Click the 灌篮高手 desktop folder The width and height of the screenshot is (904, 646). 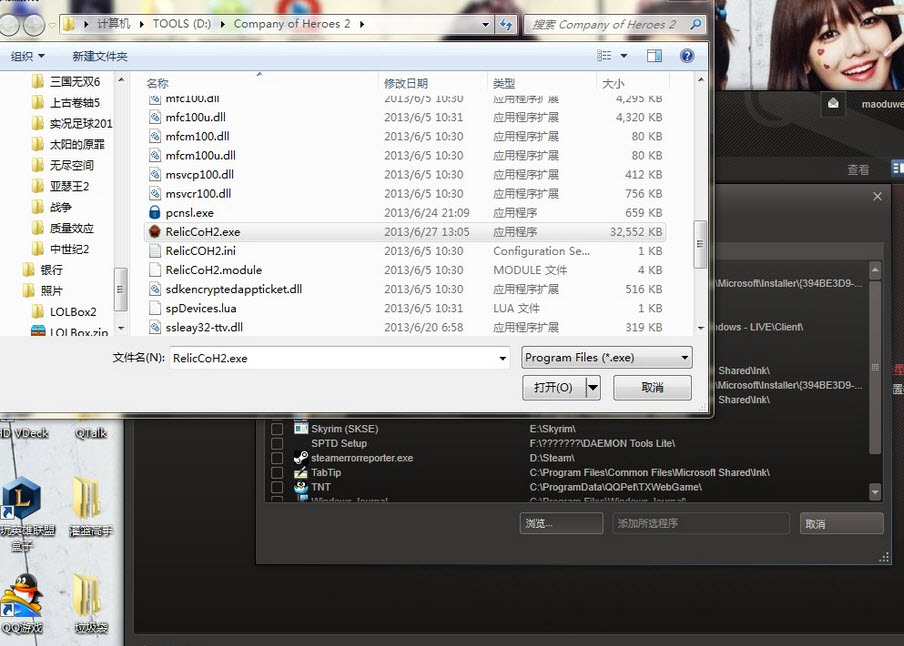[91, 508]
